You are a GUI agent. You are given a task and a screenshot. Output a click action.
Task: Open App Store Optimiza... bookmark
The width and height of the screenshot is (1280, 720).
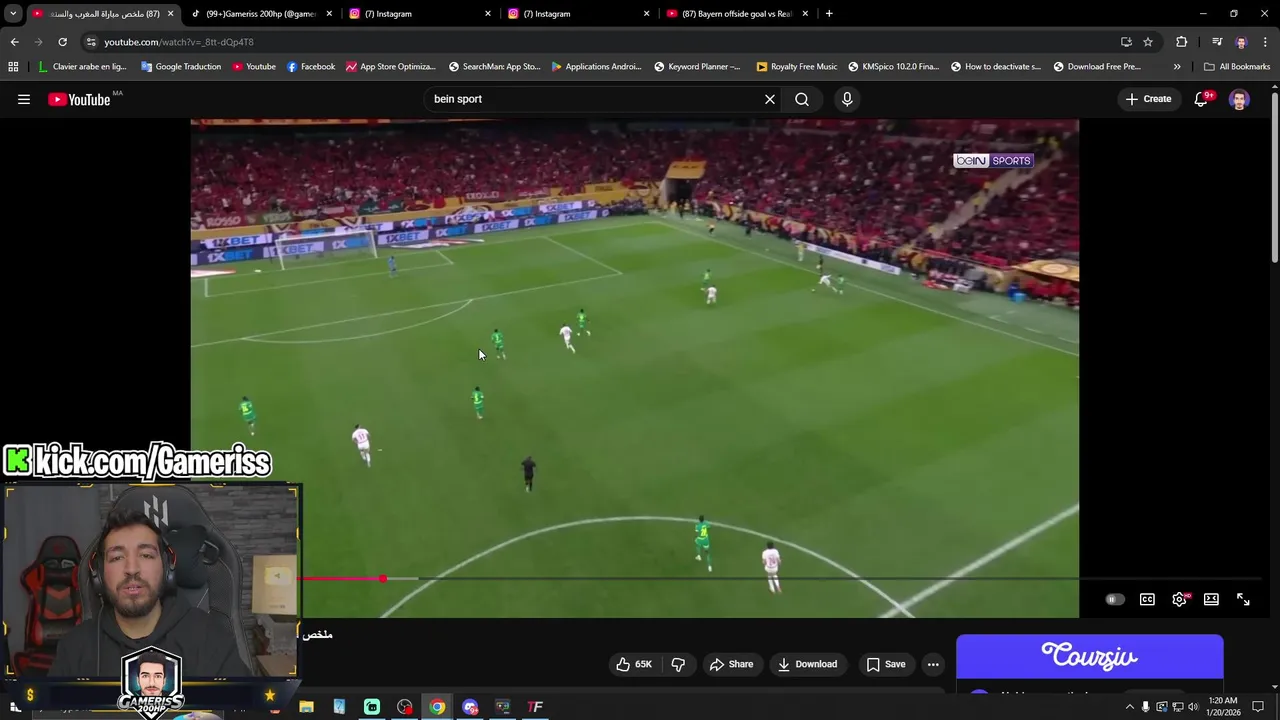[390, 67]
